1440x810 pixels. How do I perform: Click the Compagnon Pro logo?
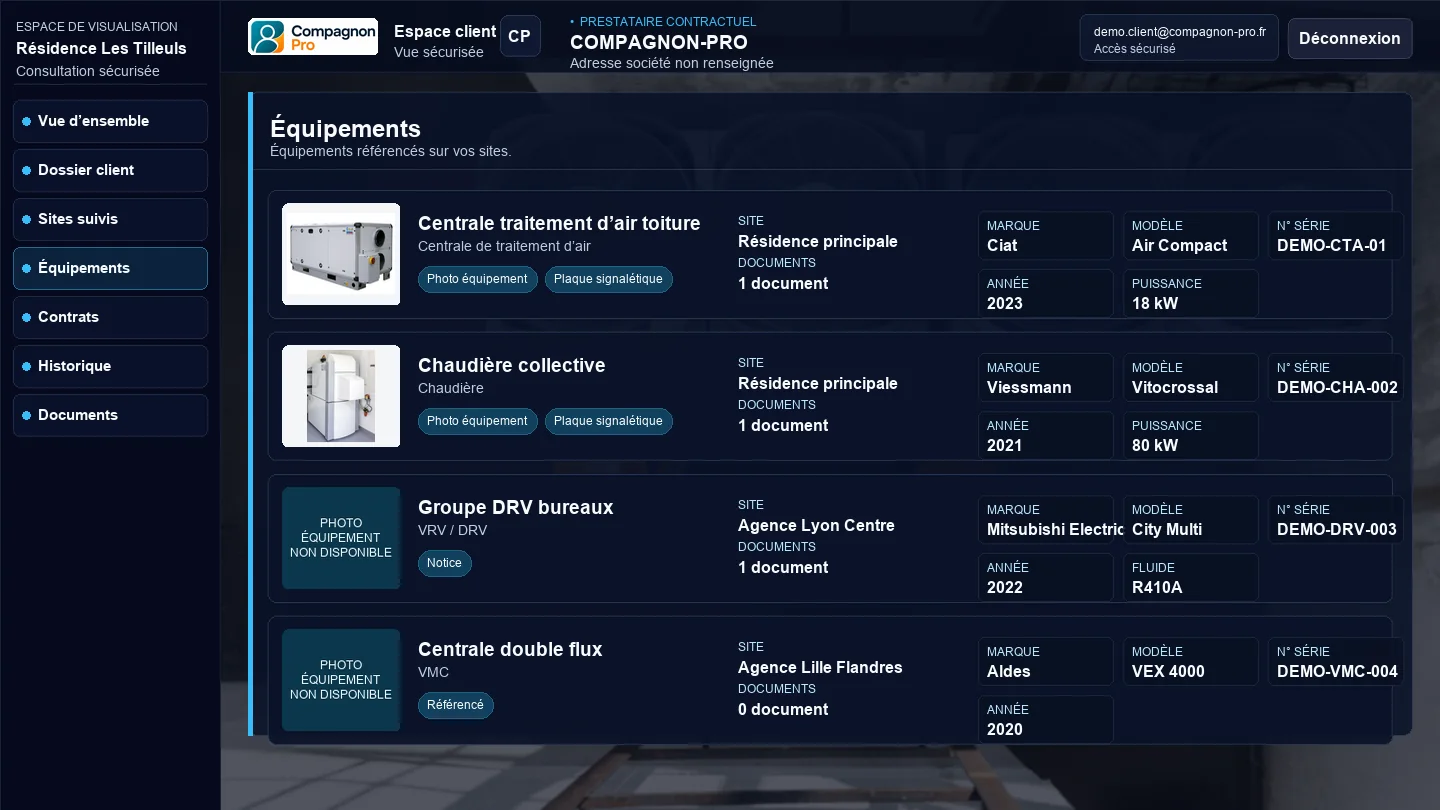pyautogui.click(x=313, y=37)
